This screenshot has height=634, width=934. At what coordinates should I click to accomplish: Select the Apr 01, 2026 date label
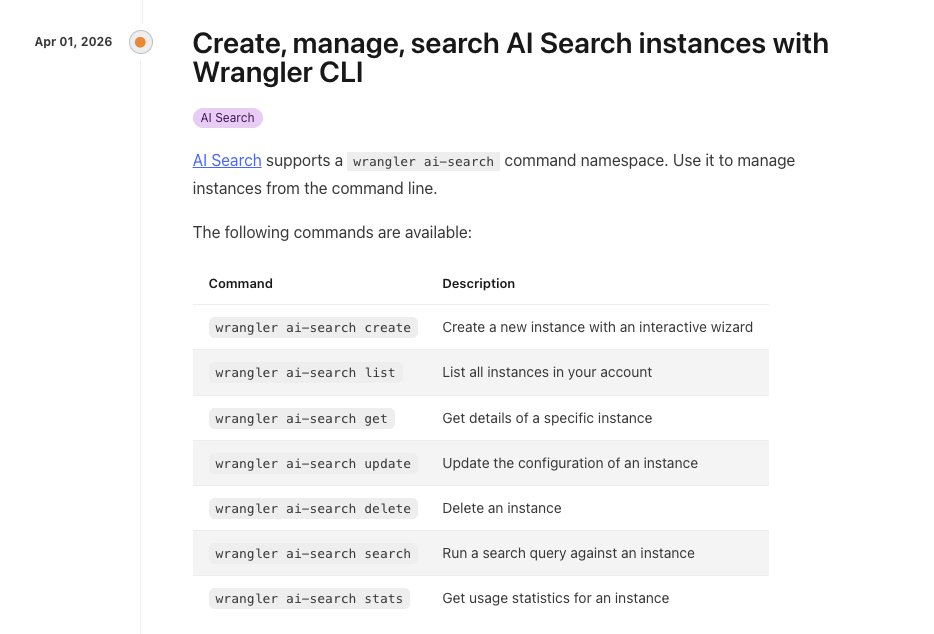pos(73,42)
